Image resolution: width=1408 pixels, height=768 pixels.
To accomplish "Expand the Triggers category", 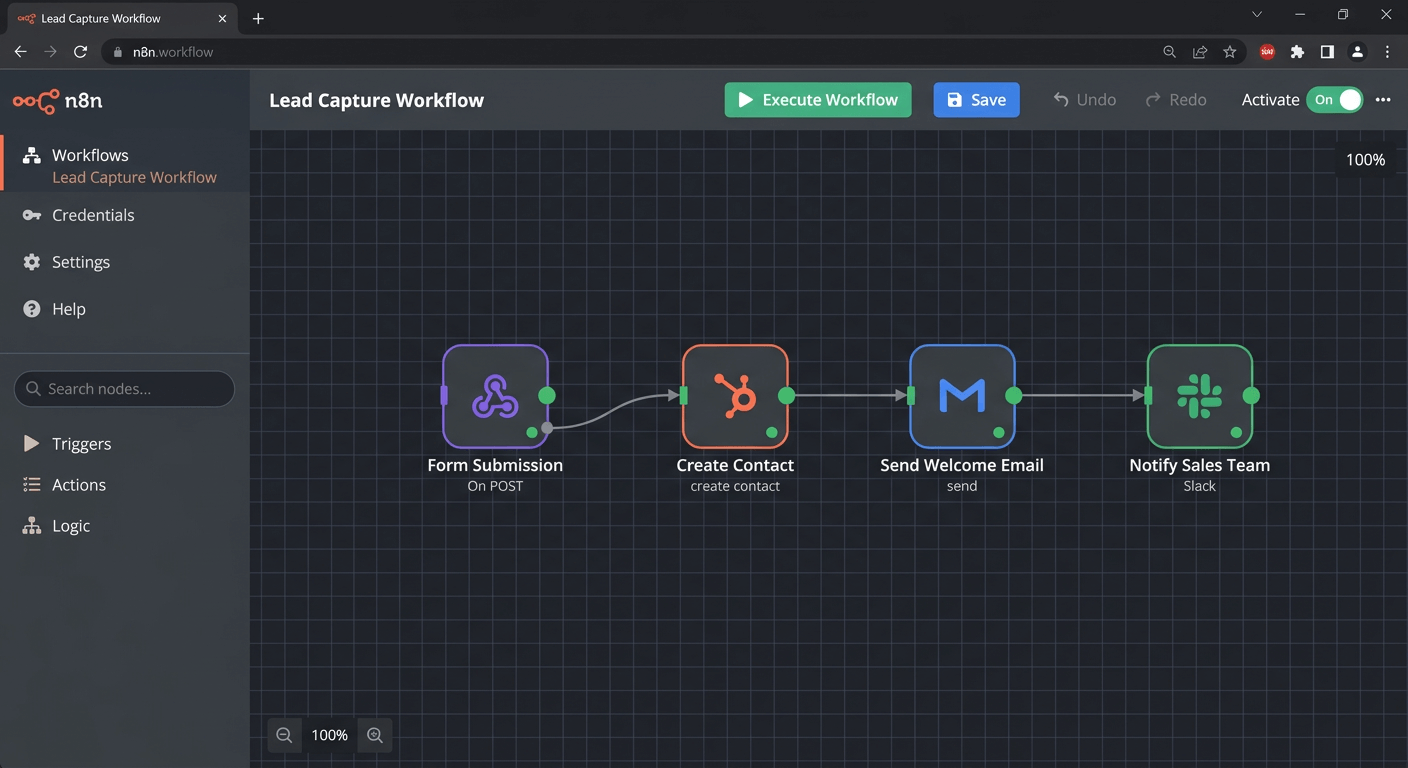I will 68,444.
